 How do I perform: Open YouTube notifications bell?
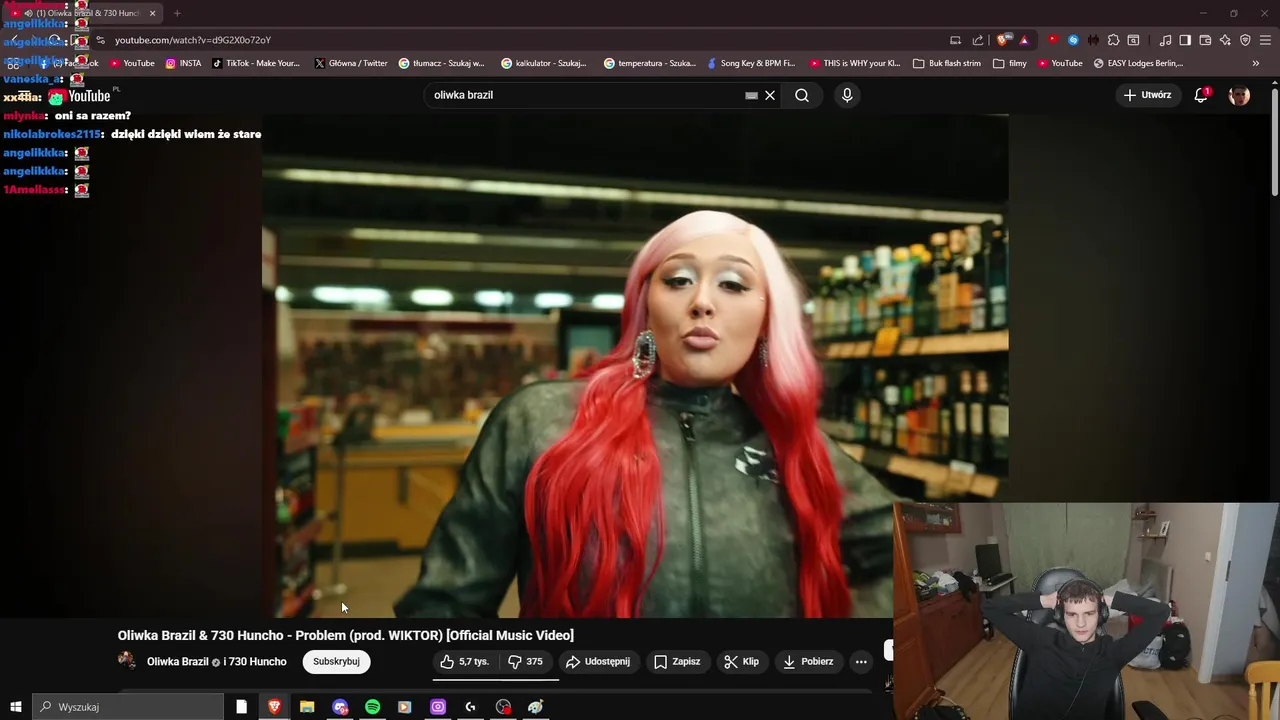1201,95
